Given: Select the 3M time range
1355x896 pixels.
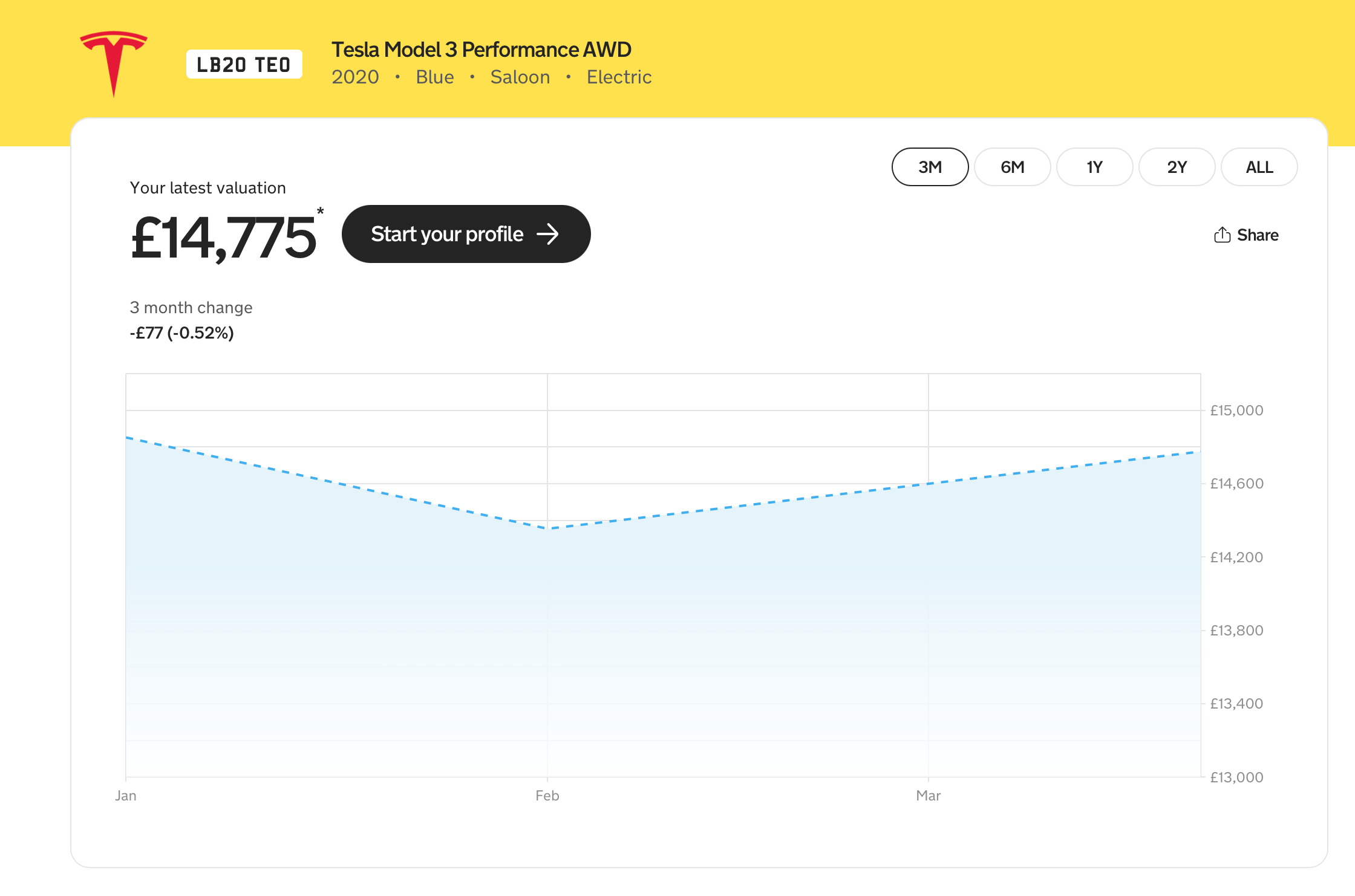Looking at the screenshot, I should coord(930,167).
